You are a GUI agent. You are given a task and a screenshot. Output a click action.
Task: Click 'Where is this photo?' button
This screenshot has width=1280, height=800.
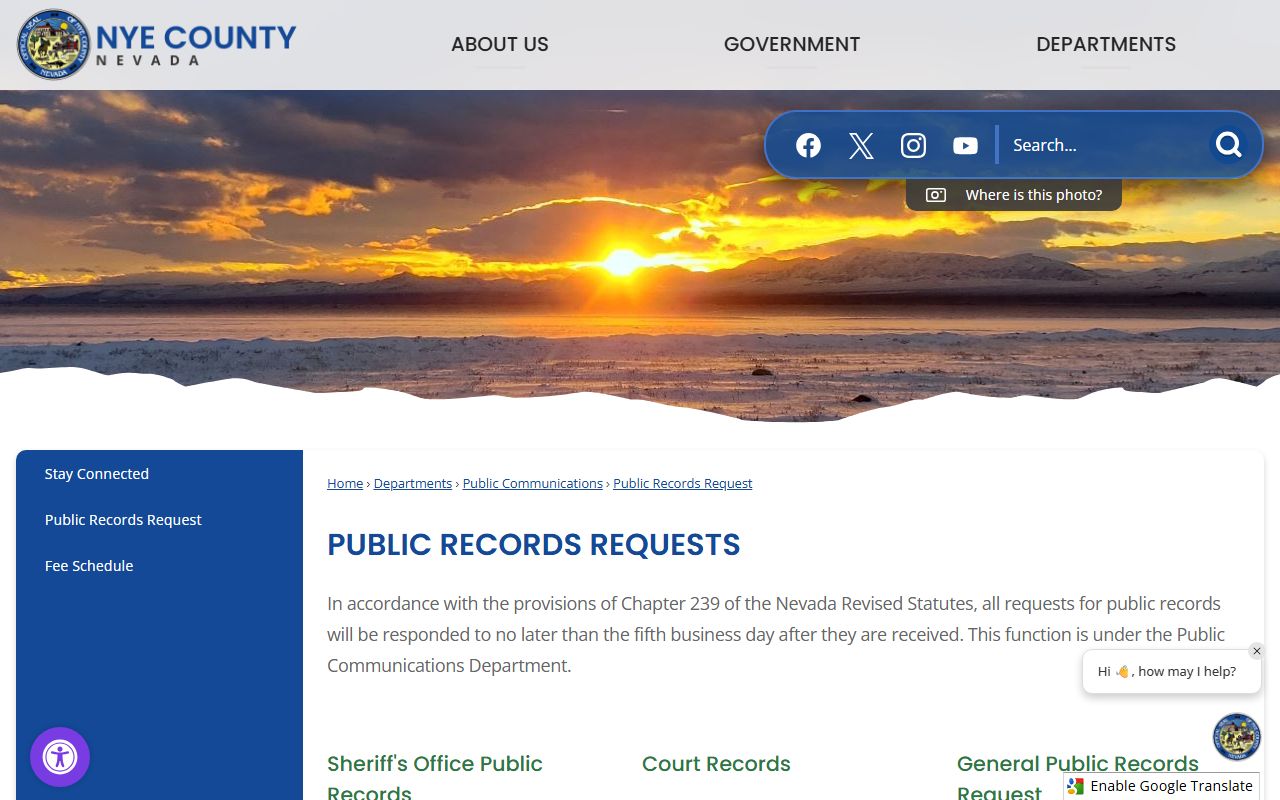(x=1014, y=195)
